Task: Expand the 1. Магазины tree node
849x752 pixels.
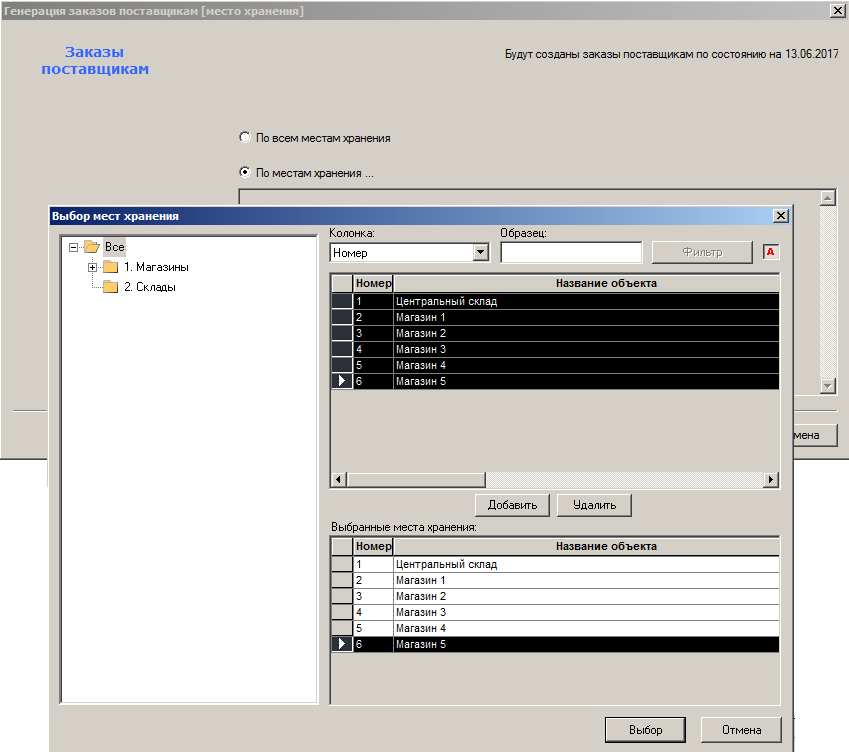Action: (93, 267)
